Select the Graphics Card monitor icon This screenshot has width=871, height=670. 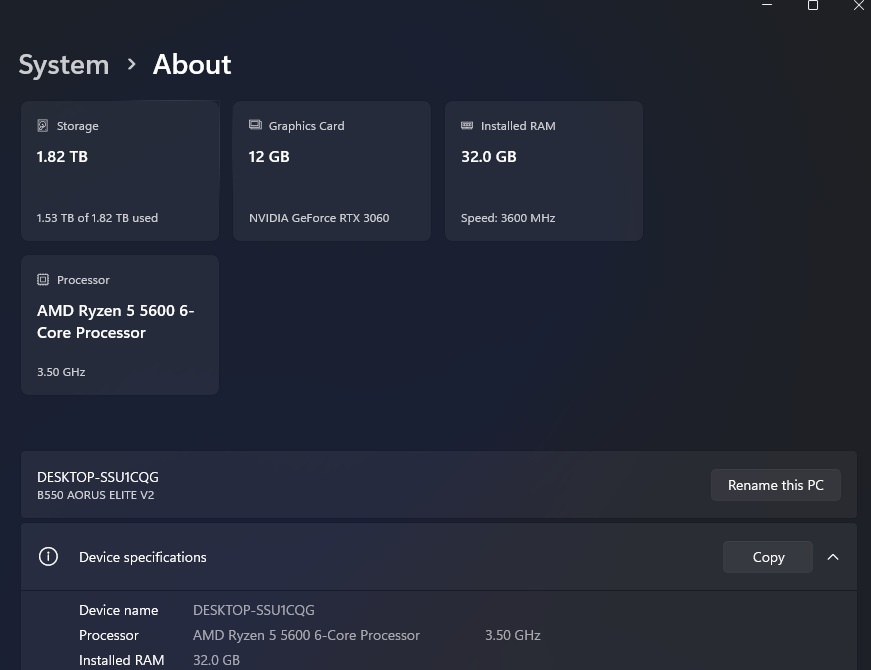[253, 125]
